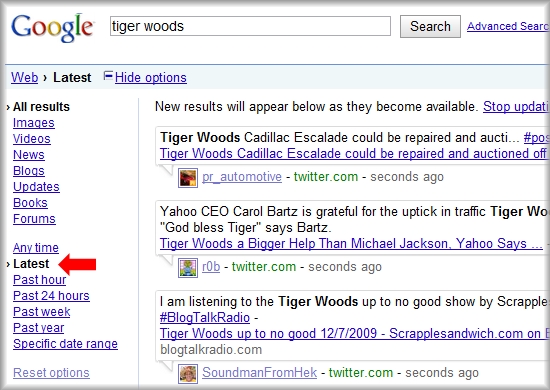Click twitter.com beside SoundmanFromHek
The height and width of the screenshot is (390, 550).
point(361,372)
